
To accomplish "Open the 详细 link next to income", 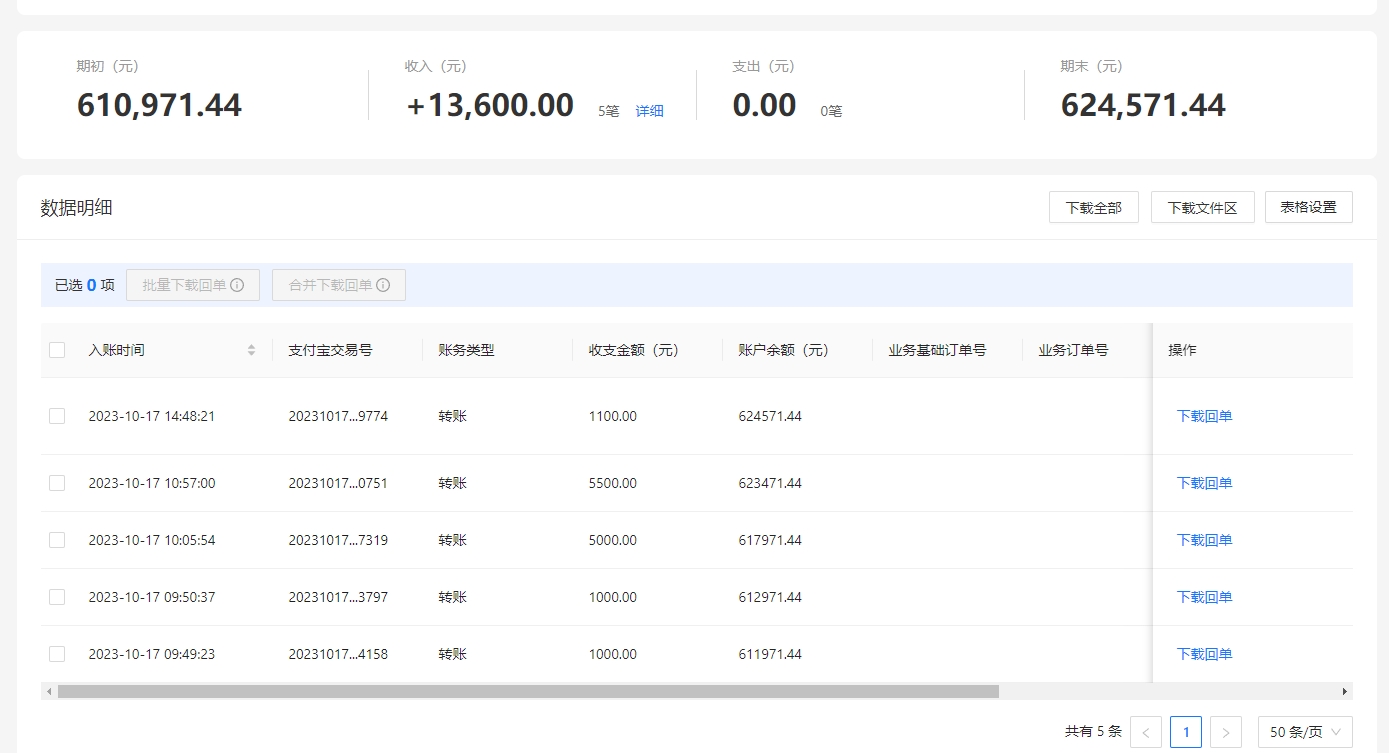I will tap(650, 111).
